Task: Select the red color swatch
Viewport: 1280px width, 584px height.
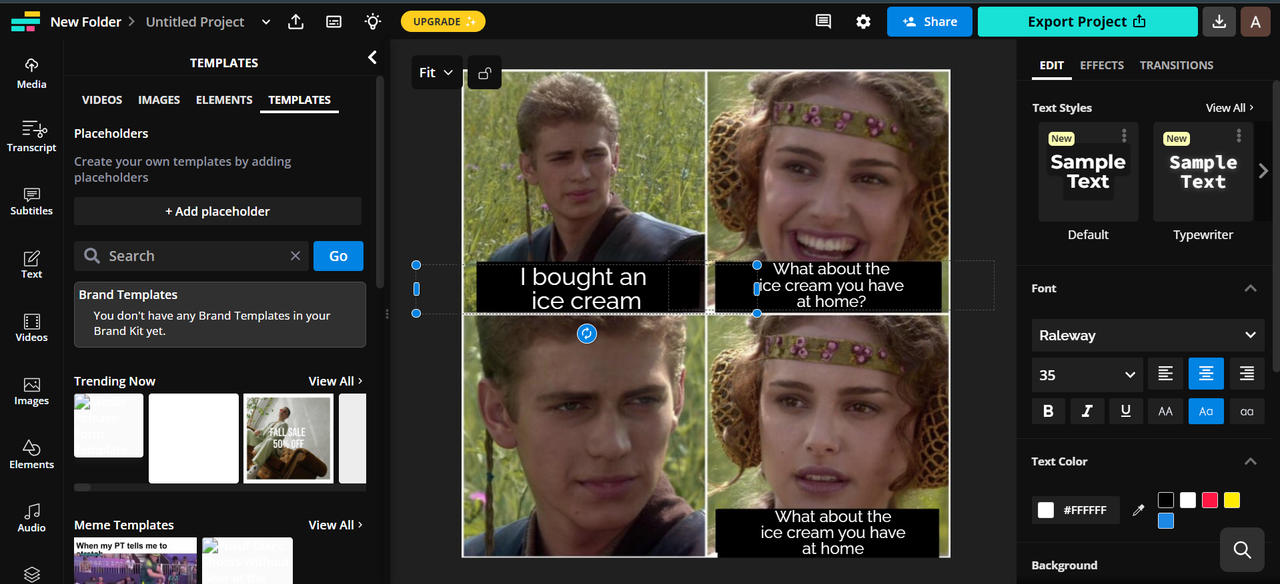Action: point(1210,500)
